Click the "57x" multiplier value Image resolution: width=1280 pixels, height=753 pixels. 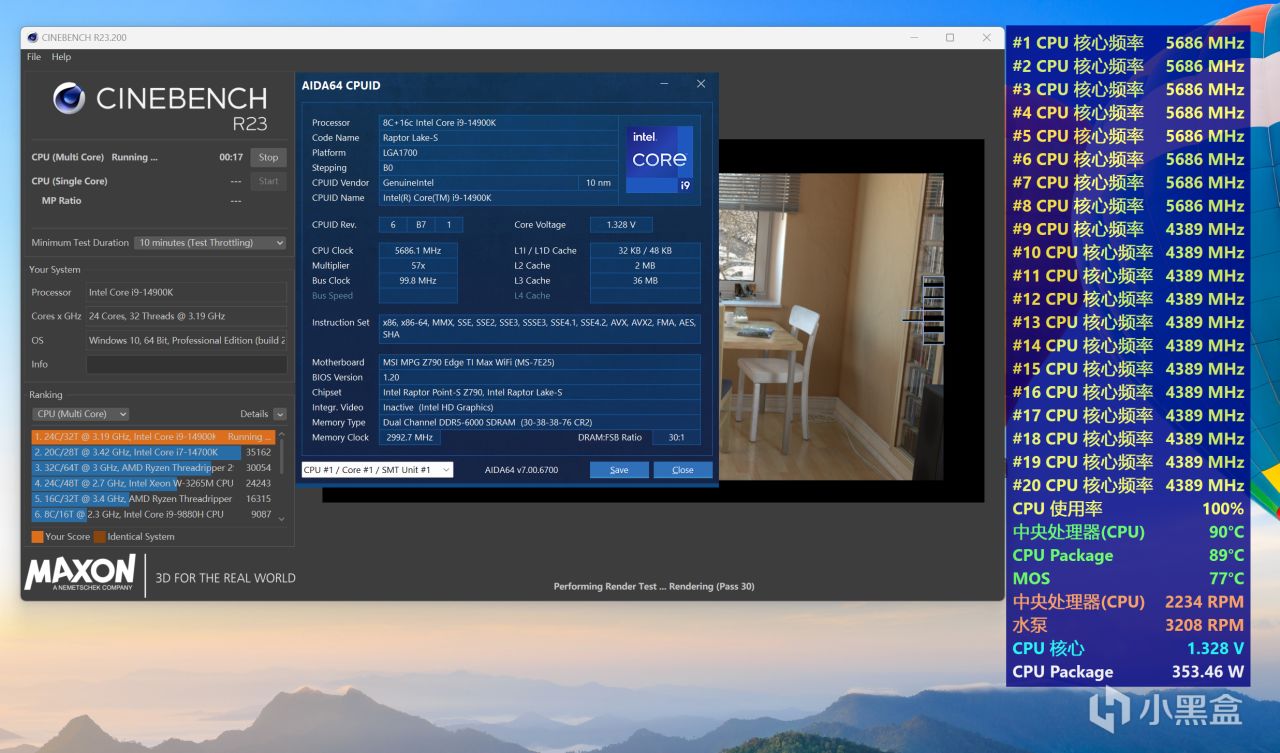pyautogui.click(x=418, y=266)
